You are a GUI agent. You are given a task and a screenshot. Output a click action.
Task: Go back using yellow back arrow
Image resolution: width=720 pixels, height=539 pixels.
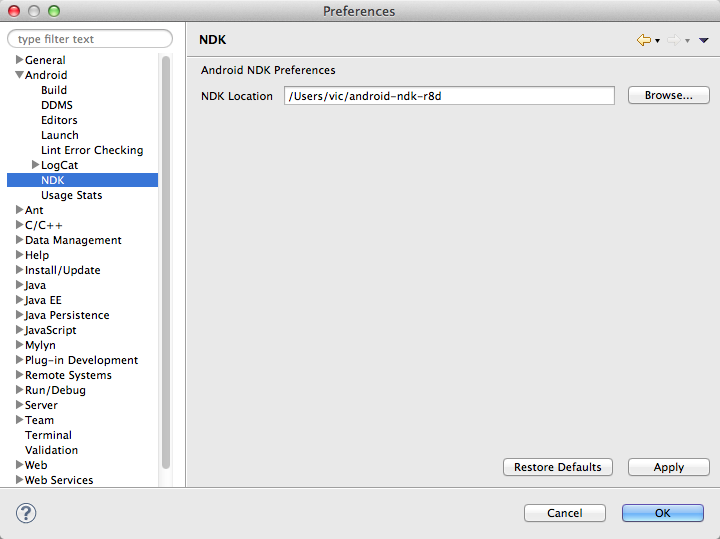(x=644, y=40)
